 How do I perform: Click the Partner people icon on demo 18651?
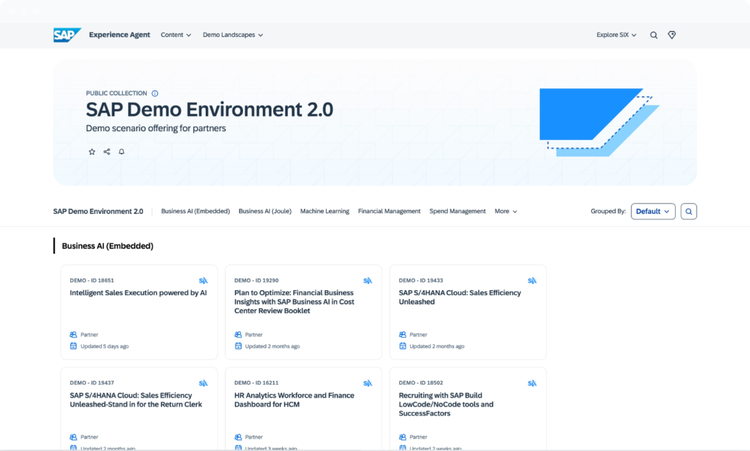[73, 335]
